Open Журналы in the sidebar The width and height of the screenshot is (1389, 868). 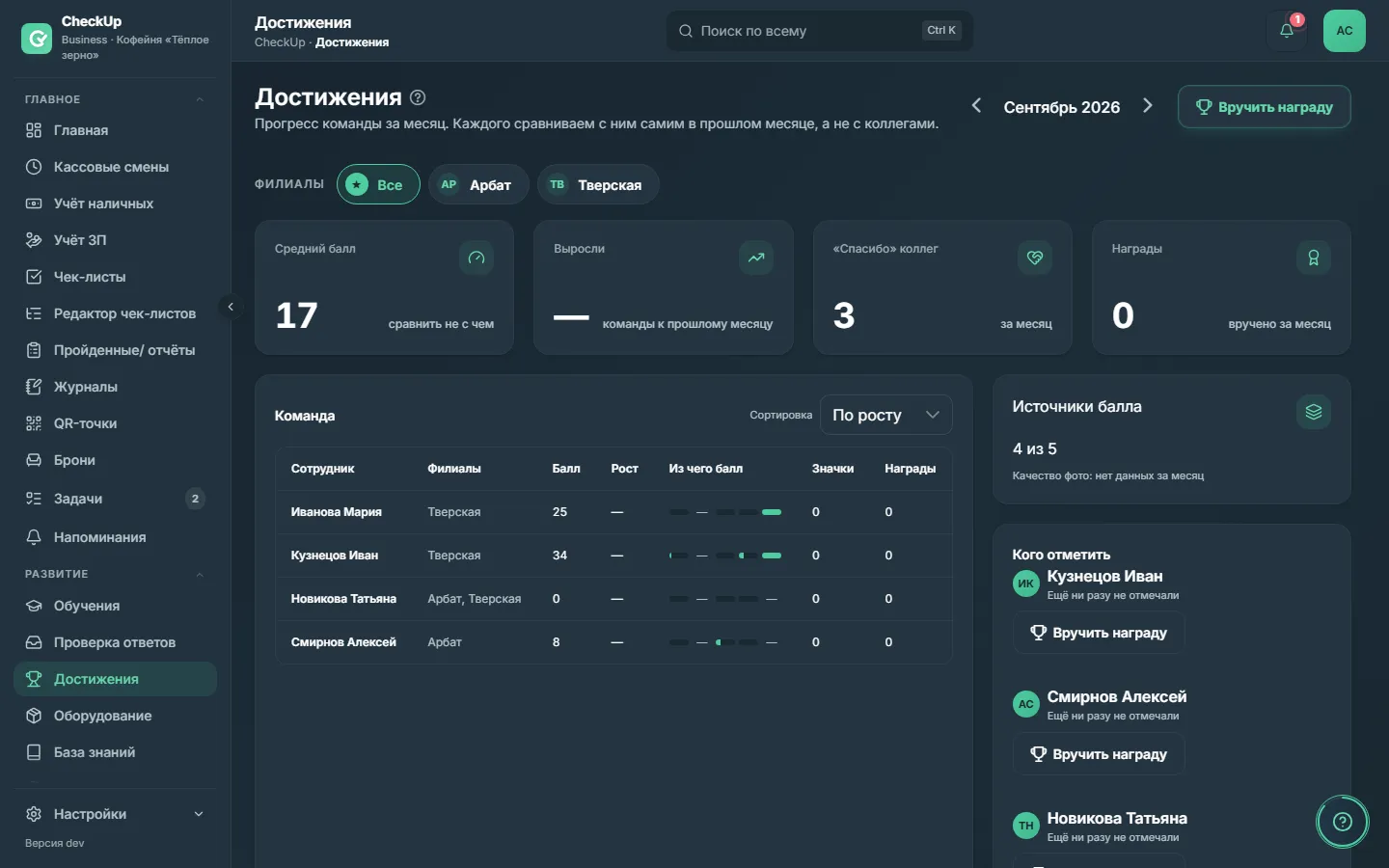(115, 387)
